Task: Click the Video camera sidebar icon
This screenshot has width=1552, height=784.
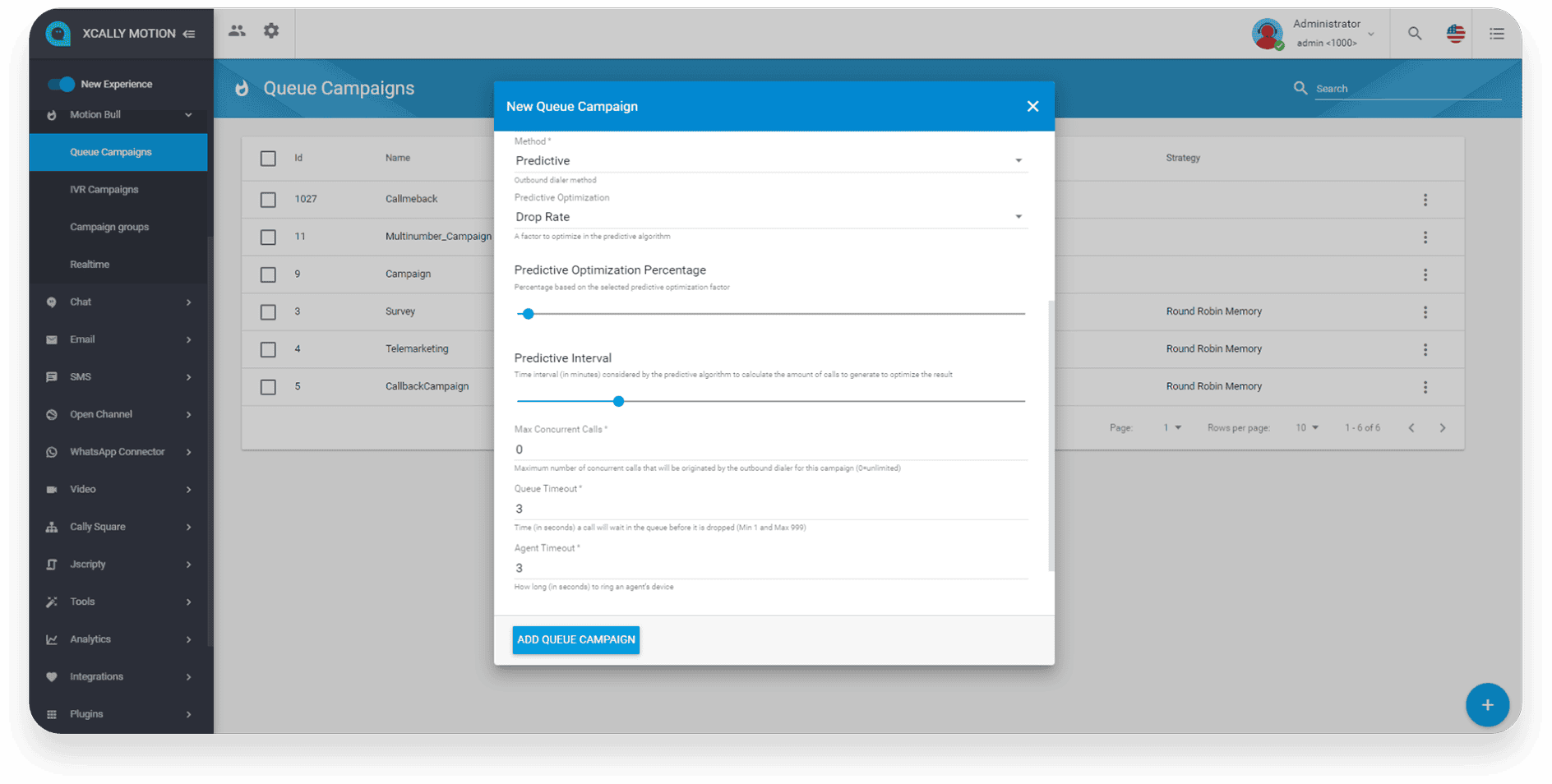Action: [x=52, y=490]
